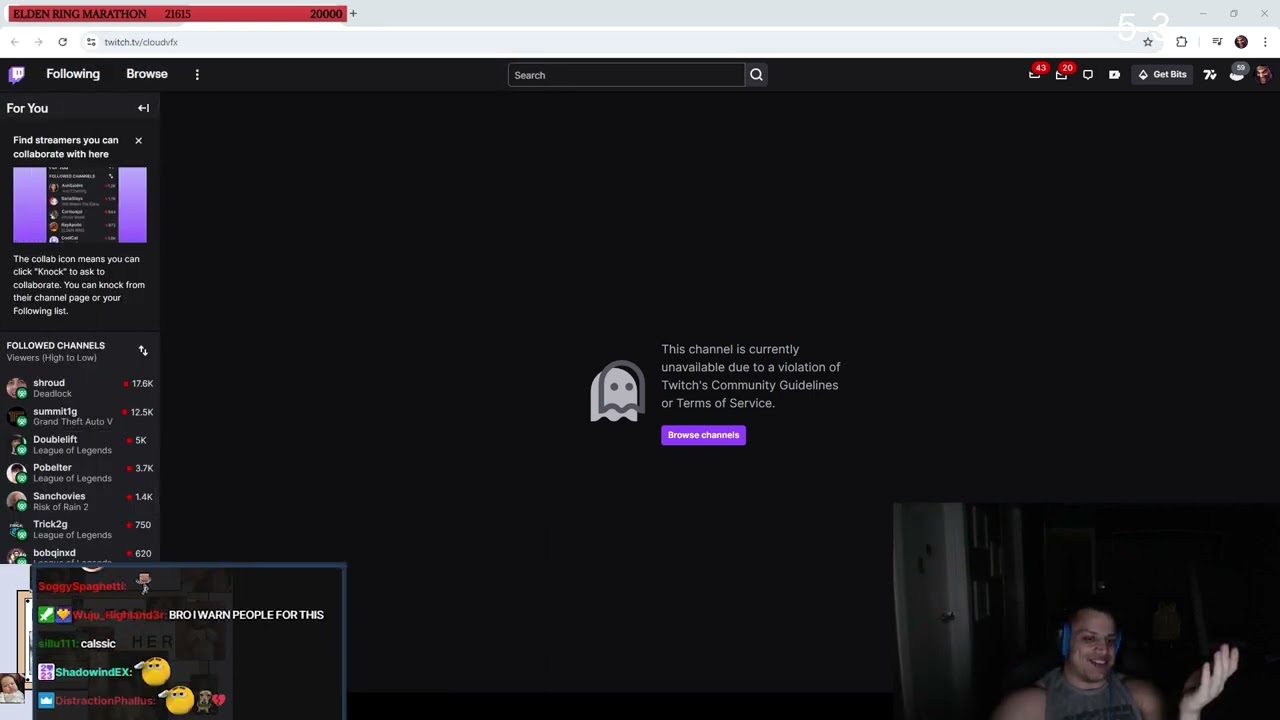
Task: Select the ELDEN RING MARATHON browser tab
Action: [177, 14]
